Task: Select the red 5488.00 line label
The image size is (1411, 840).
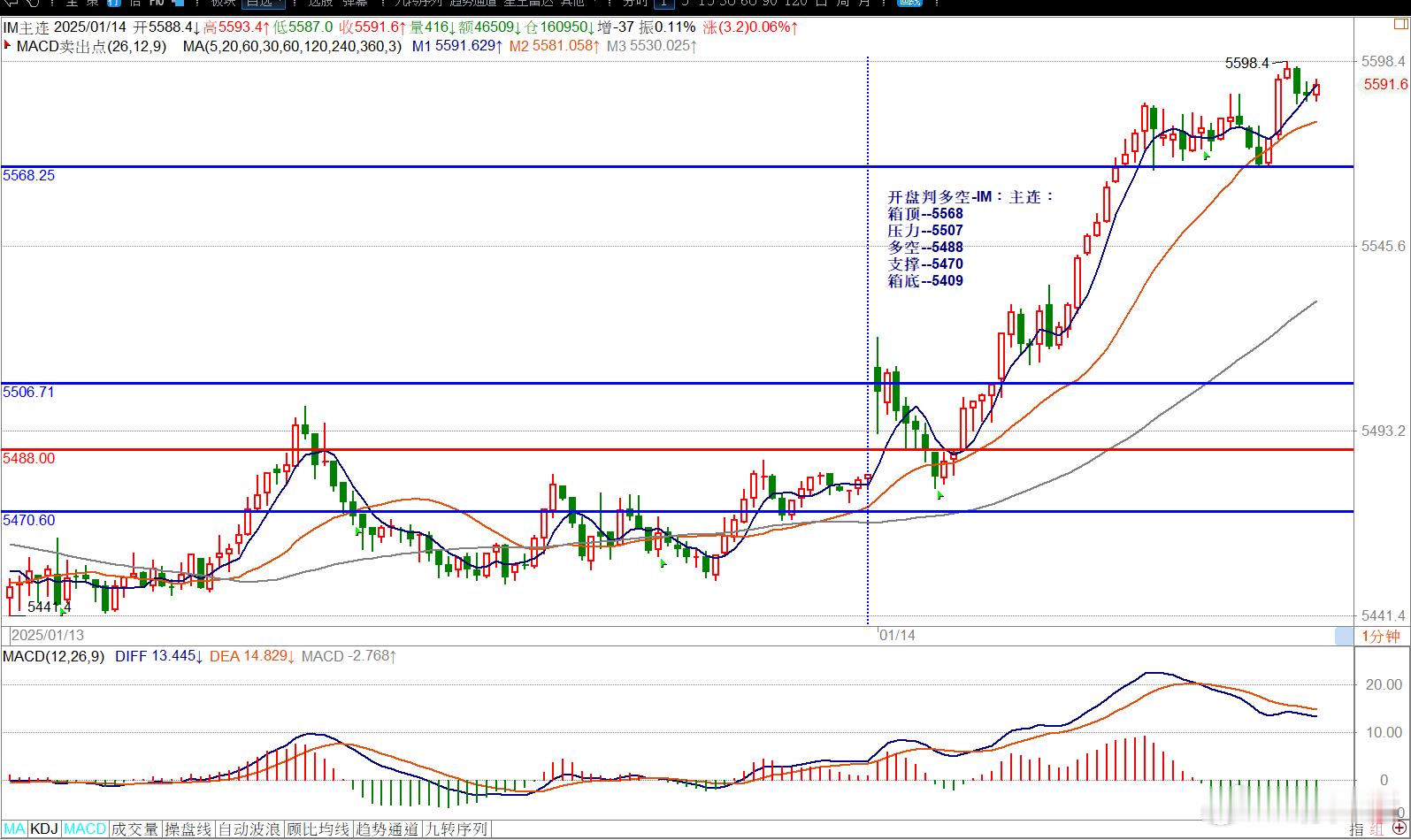Action: (x=29, y=458)
